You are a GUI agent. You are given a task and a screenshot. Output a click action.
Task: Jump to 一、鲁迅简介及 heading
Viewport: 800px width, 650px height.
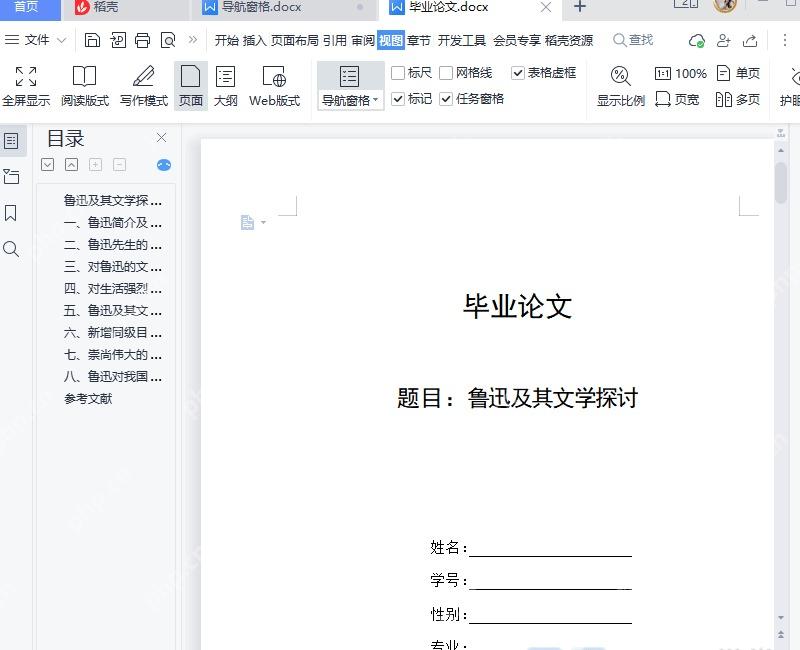[x=113, y=222]
